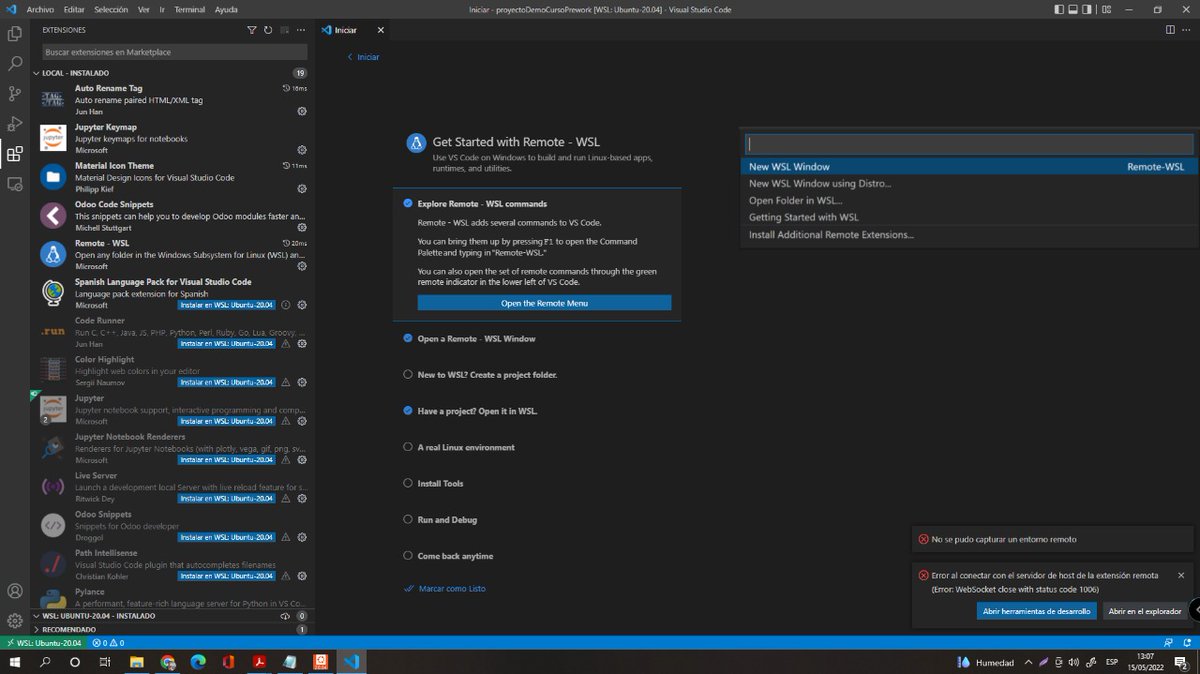
Task: Open the Search view in activity bar
Action: pos(15,63)
